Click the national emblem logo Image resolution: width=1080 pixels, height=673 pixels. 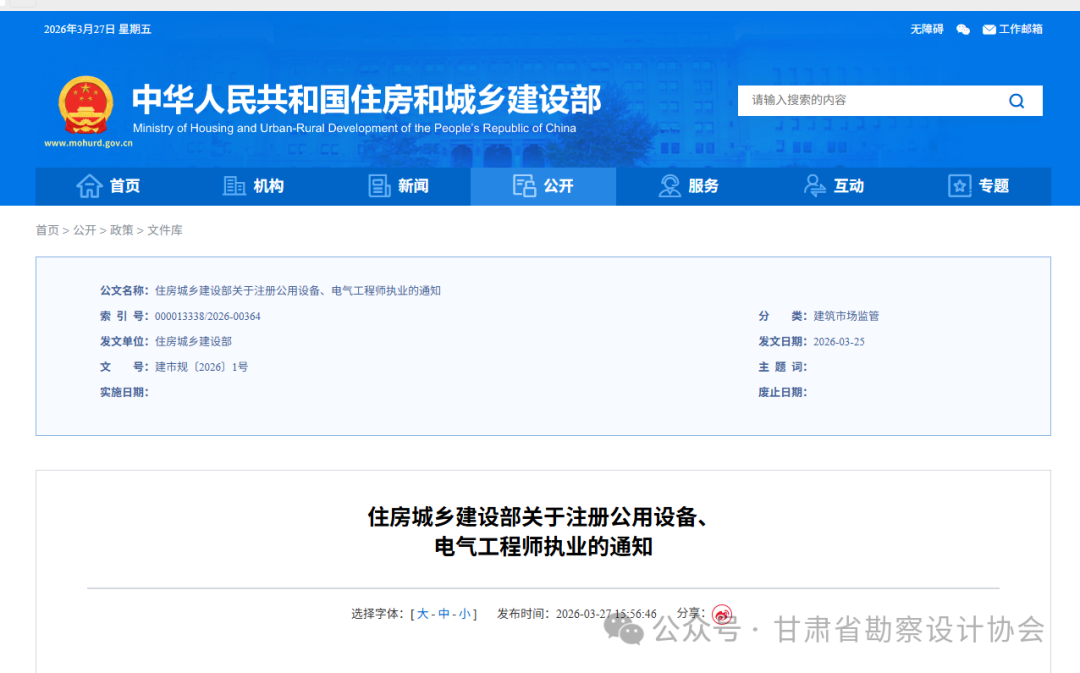point(86,106)
